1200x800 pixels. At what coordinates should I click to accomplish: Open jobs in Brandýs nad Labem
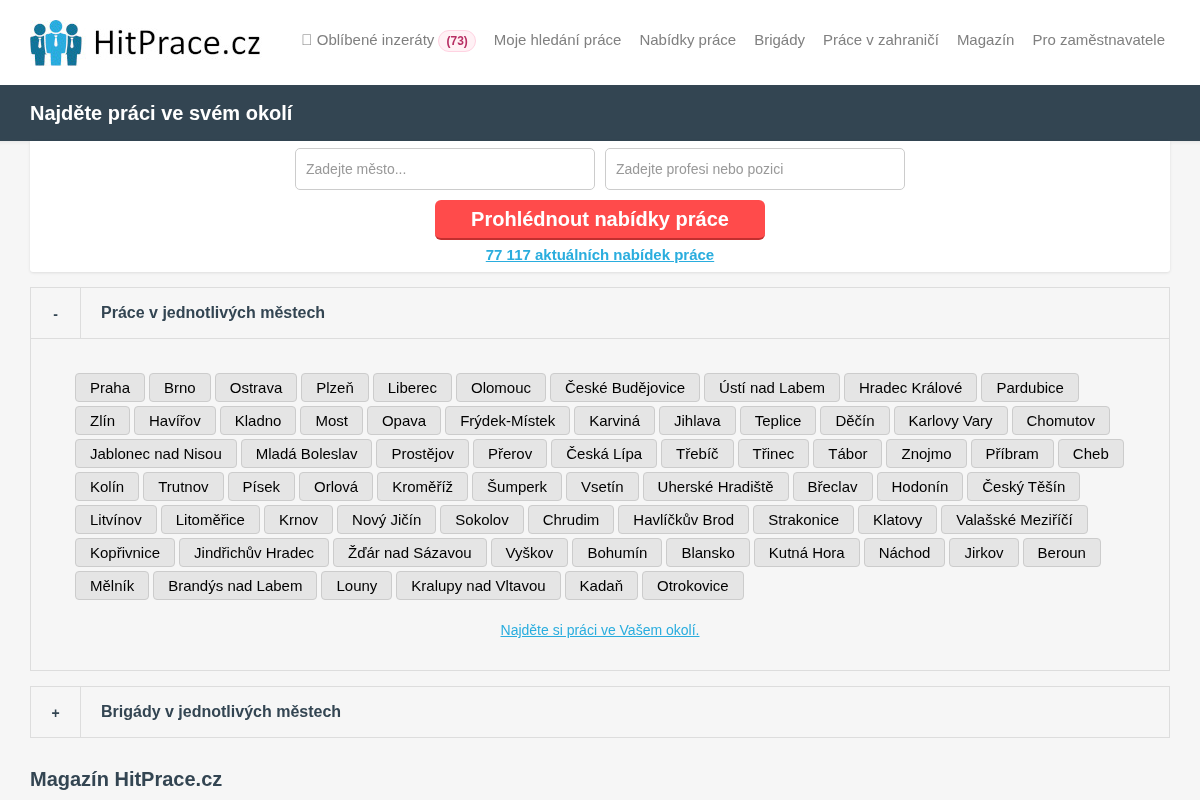(235, 586)
